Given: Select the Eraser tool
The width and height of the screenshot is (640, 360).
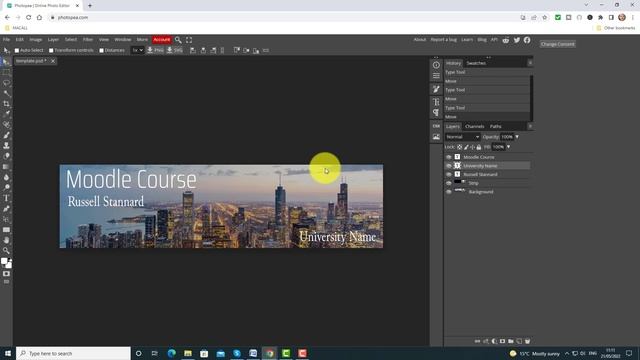Looking at the screenshot, I should click(6, 156).
